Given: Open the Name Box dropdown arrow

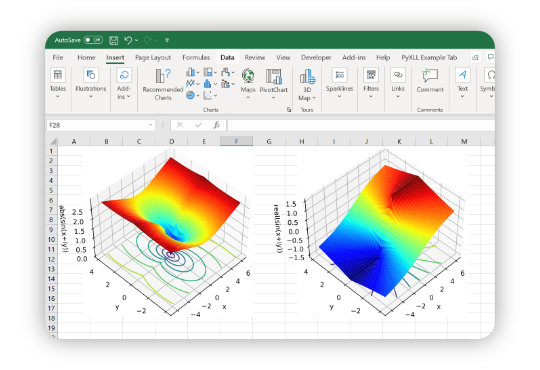Looking at the screenshot, I should [x=150, y=125].
